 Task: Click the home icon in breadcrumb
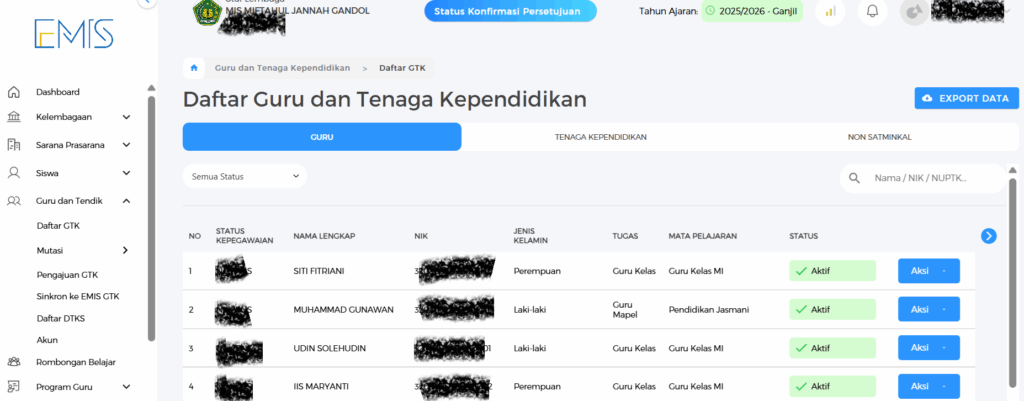pos(193,68)
